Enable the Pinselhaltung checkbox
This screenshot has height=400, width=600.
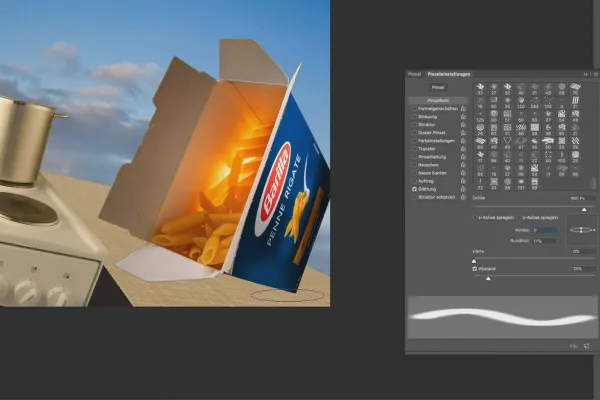(414, 157)
